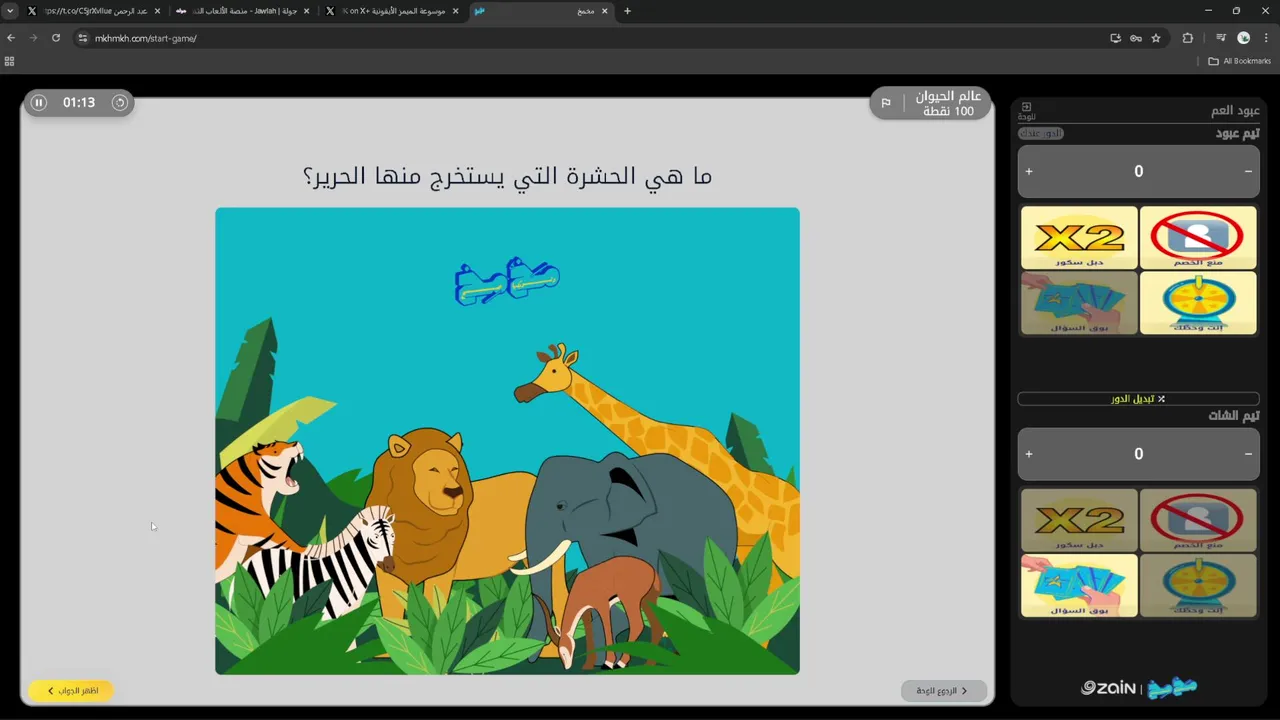
Task: Decrease Team Chat score with minus
Action: tap(1248, 454)
